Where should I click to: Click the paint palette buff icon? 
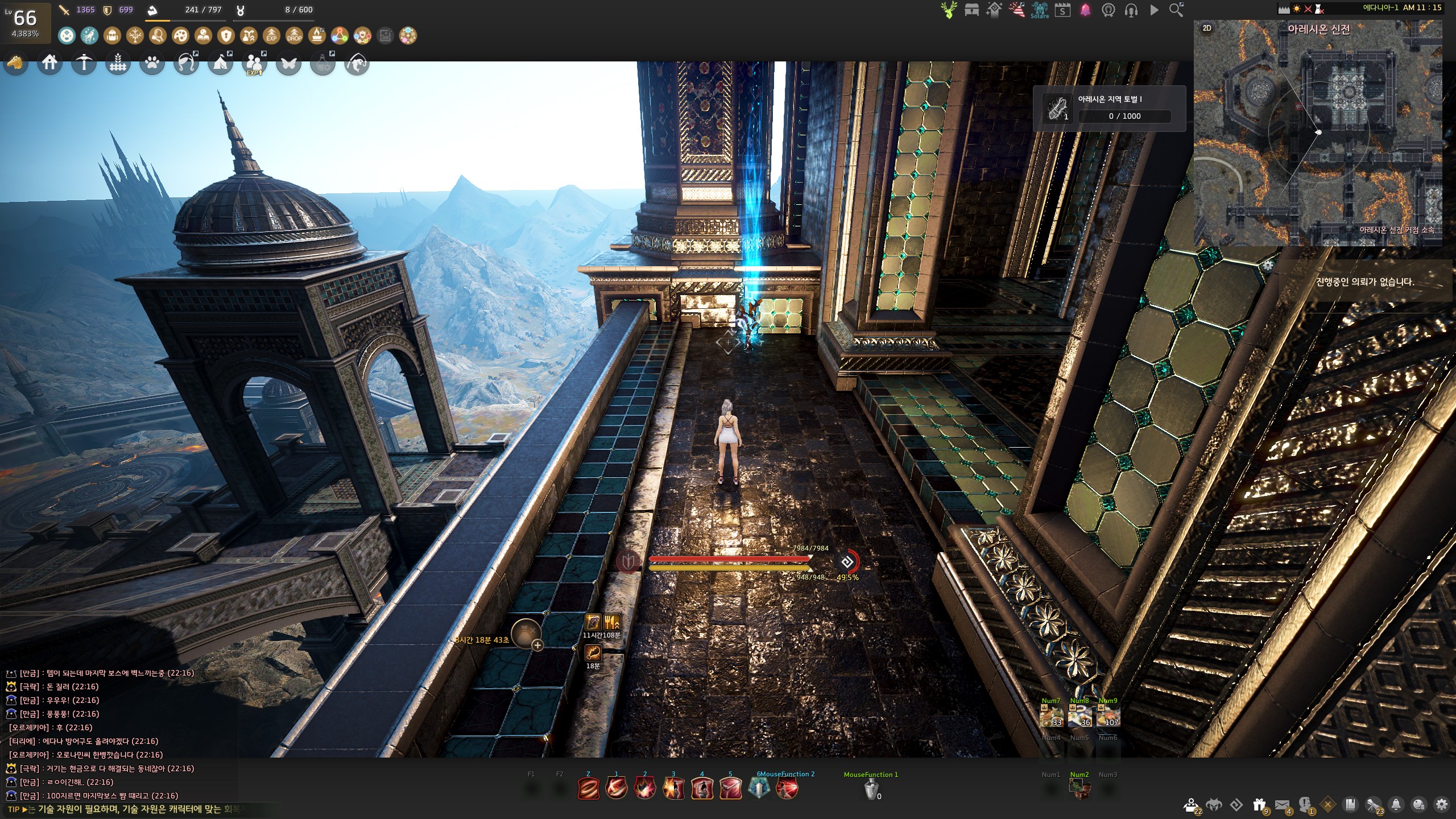(181, 36)
